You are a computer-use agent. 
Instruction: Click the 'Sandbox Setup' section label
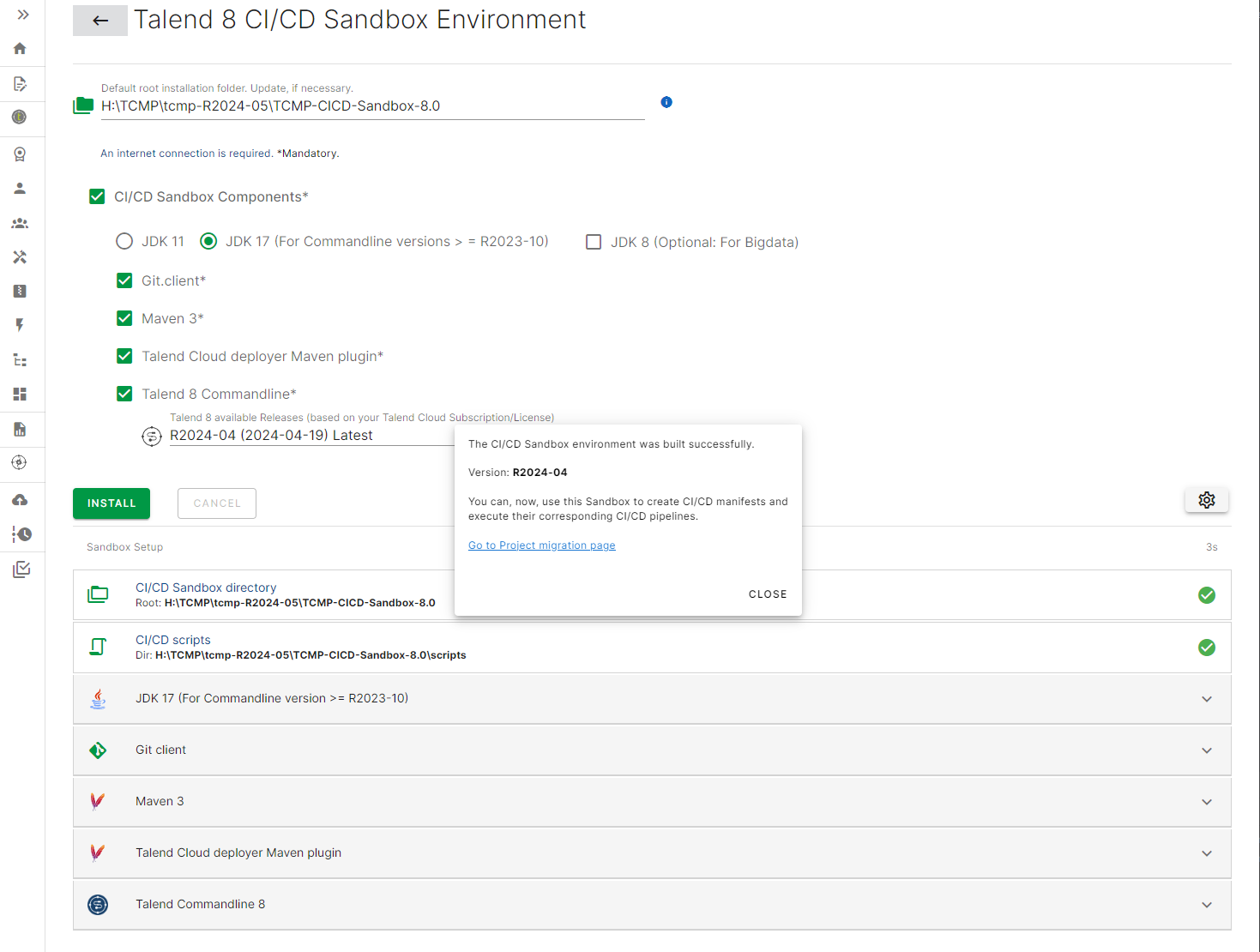[124, 547]
